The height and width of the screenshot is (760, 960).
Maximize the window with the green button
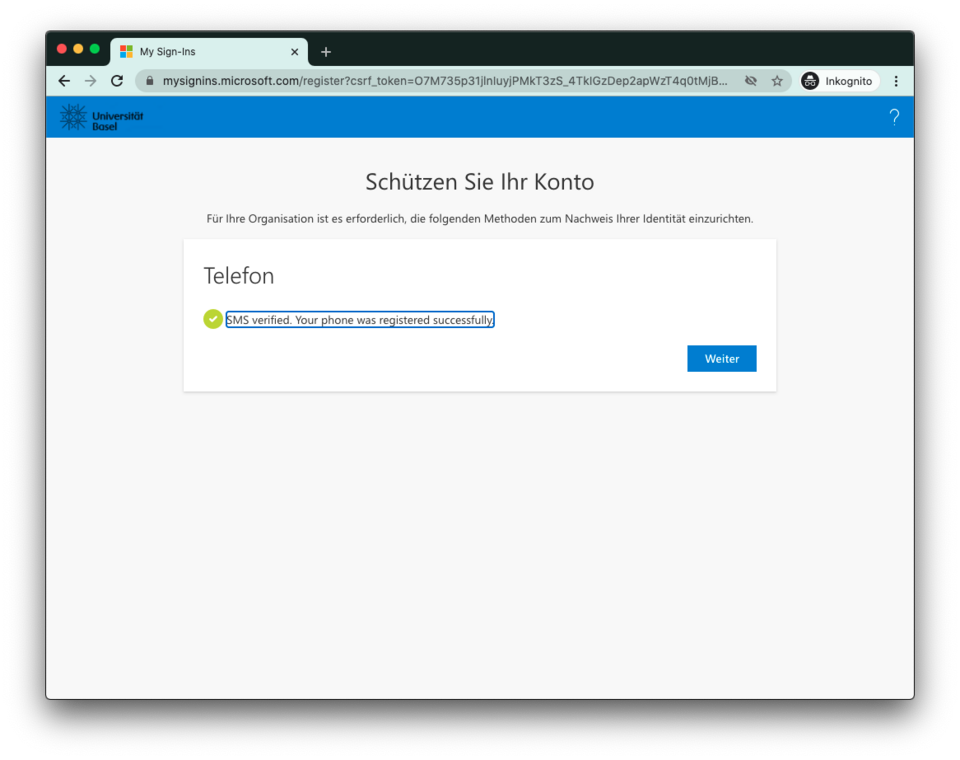point(95,49)
